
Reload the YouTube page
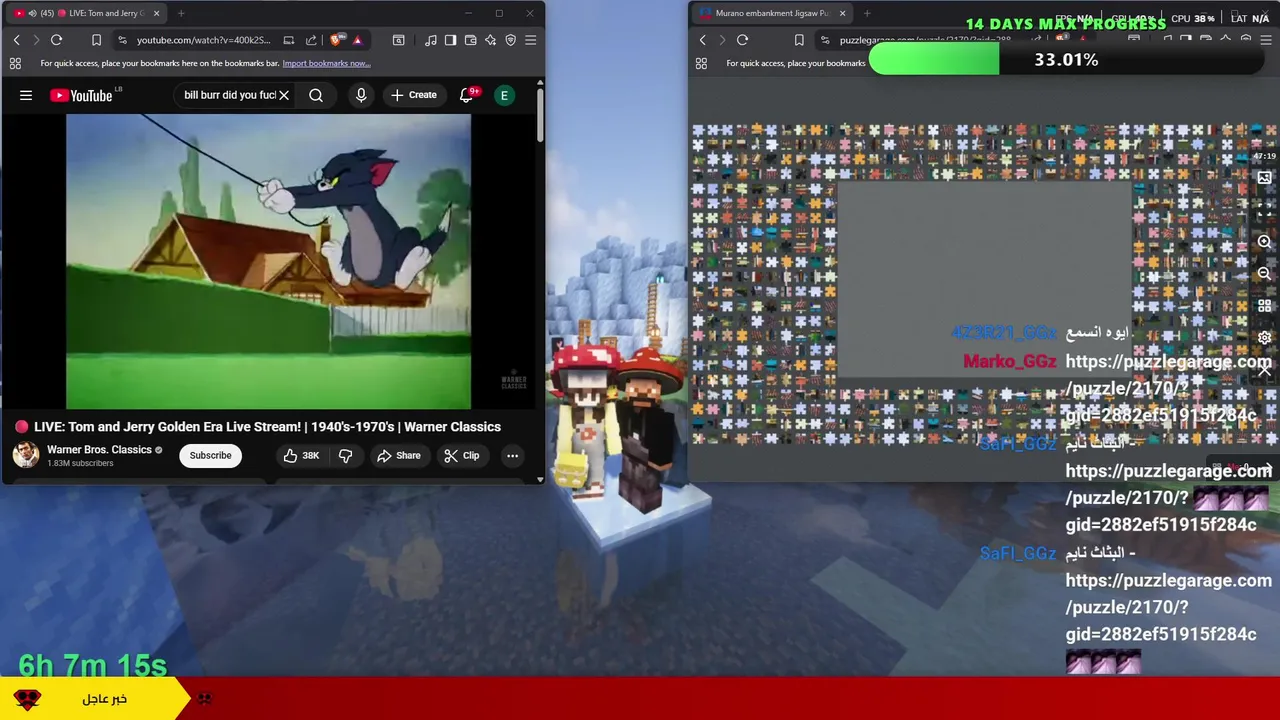pyautogui.click(x=56, y=40)
